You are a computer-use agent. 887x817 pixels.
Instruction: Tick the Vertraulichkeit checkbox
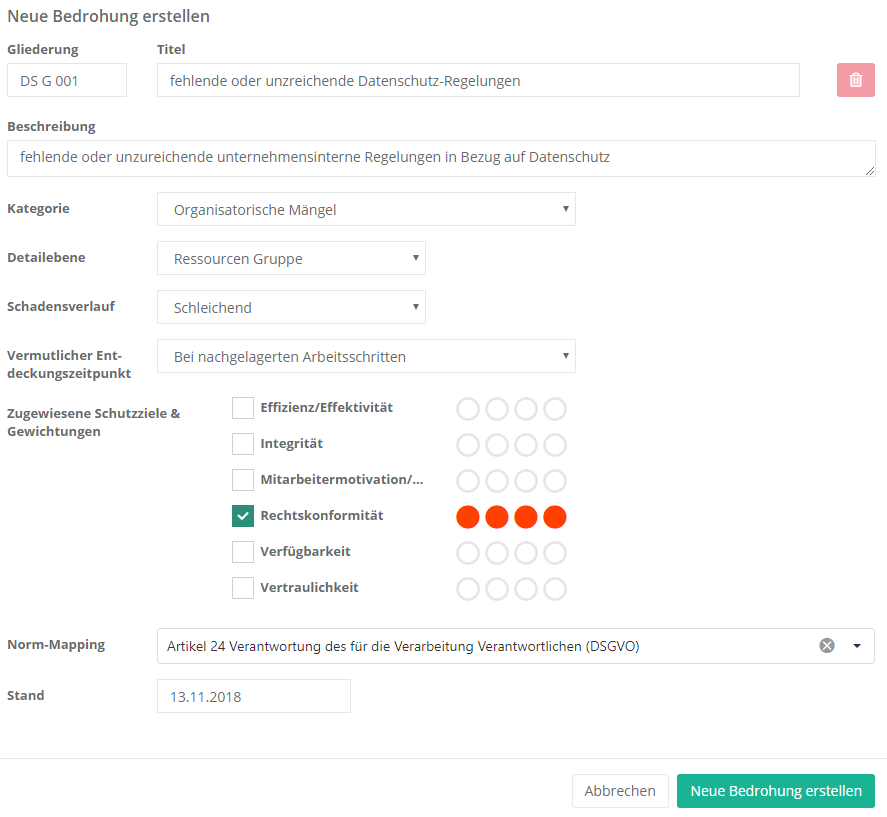click(243, 588)
